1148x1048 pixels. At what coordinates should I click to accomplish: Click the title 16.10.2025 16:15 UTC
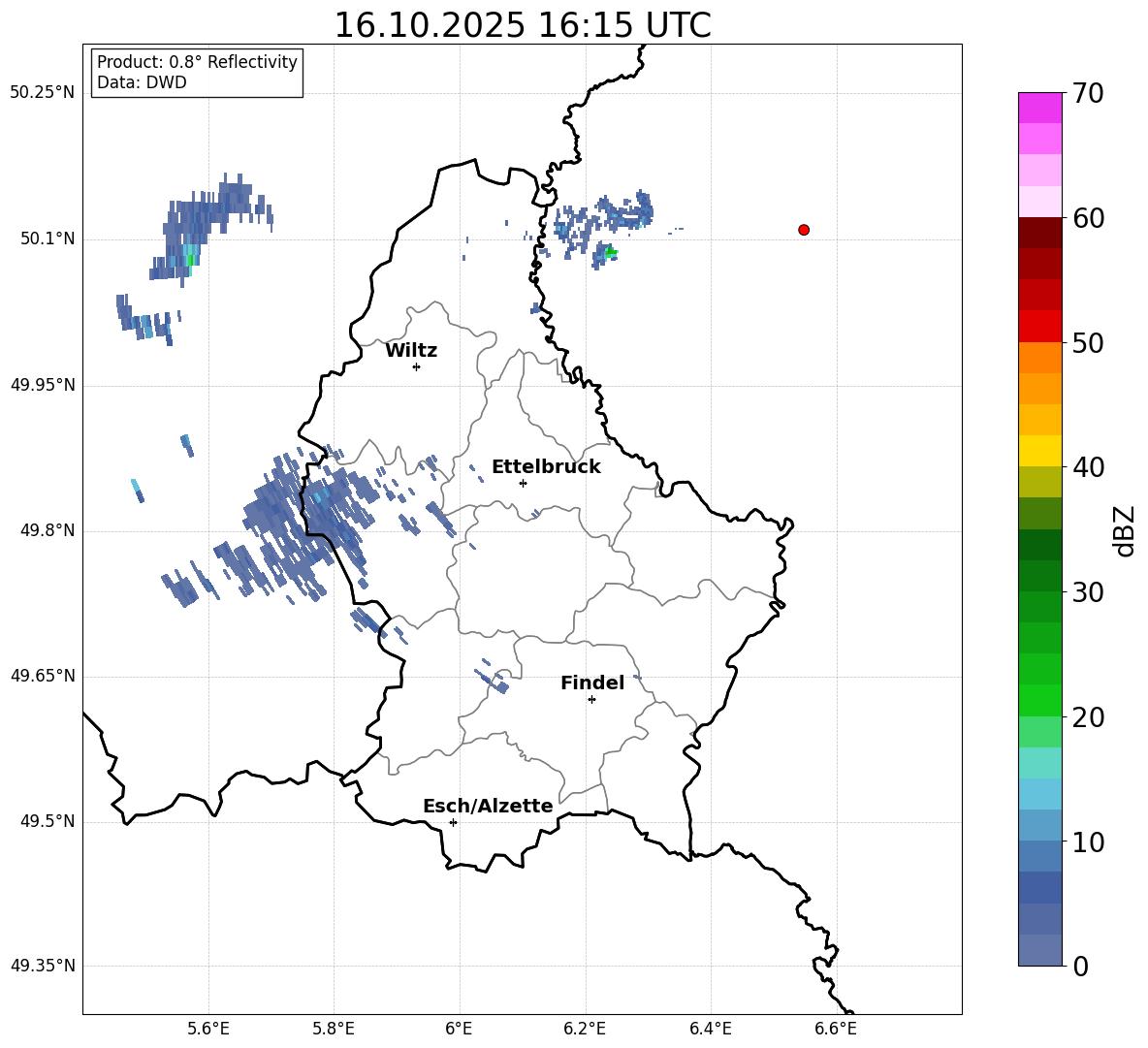(x=523, y=25)
